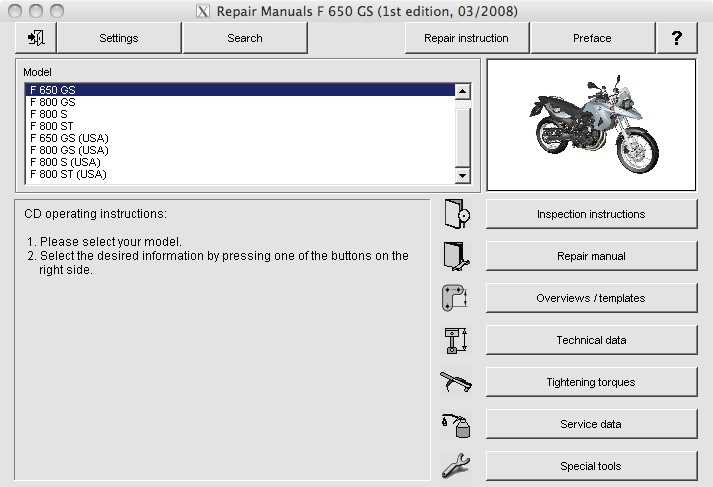Click the exit door icon button
The width and height of the screenshot is (713, 487).
35,38
